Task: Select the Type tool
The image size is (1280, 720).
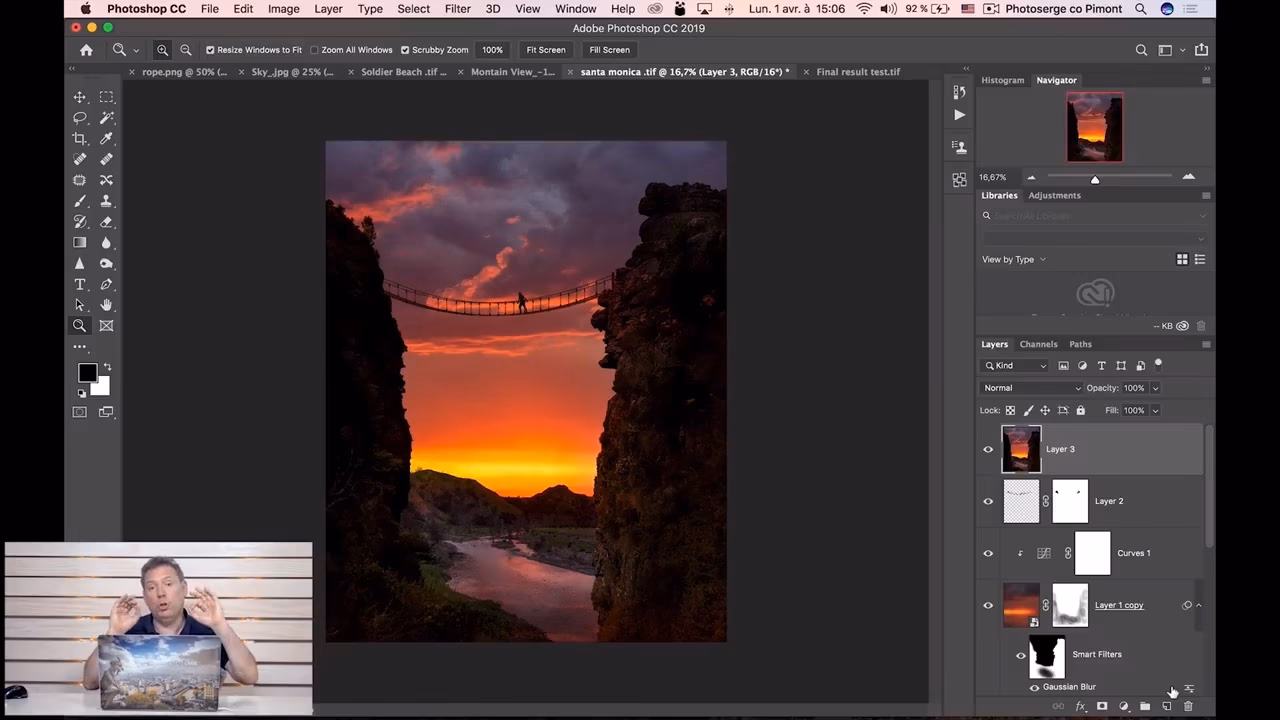Action: 80,284
